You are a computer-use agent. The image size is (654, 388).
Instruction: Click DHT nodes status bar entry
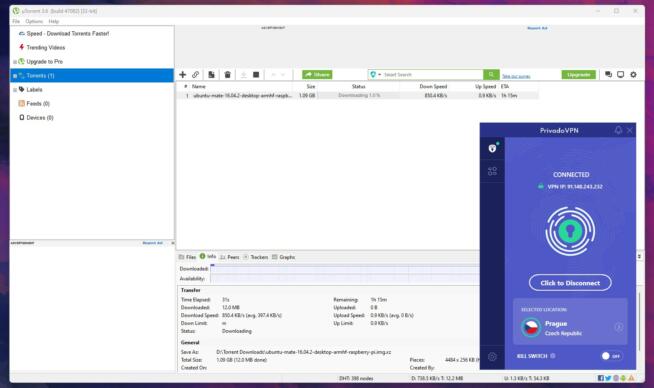point(356,378)
